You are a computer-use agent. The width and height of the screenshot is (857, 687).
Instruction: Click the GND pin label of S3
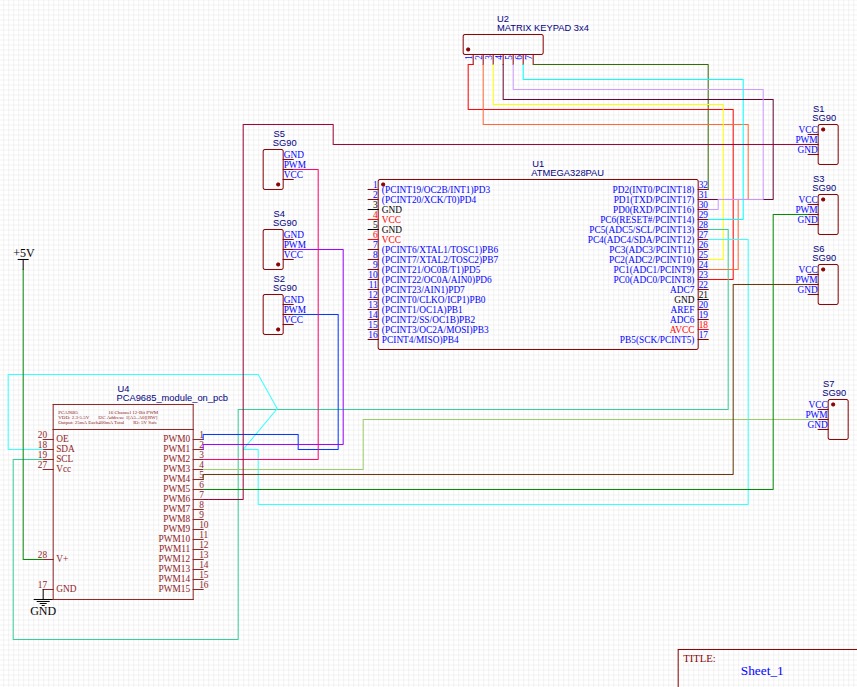pos(807,220)
